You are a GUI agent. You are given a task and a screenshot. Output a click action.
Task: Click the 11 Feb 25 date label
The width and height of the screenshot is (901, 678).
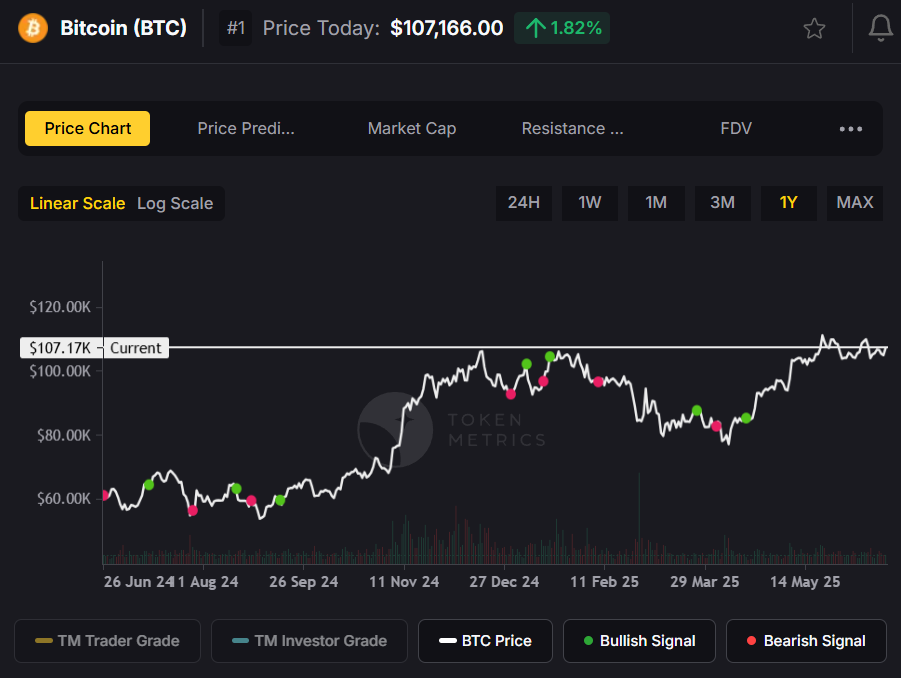point(604,582)
